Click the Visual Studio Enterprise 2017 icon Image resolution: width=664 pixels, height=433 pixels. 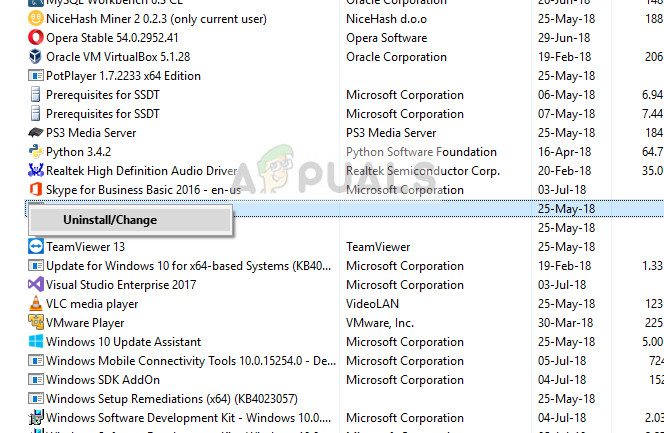pyautogui.click(x=36, y=285)
